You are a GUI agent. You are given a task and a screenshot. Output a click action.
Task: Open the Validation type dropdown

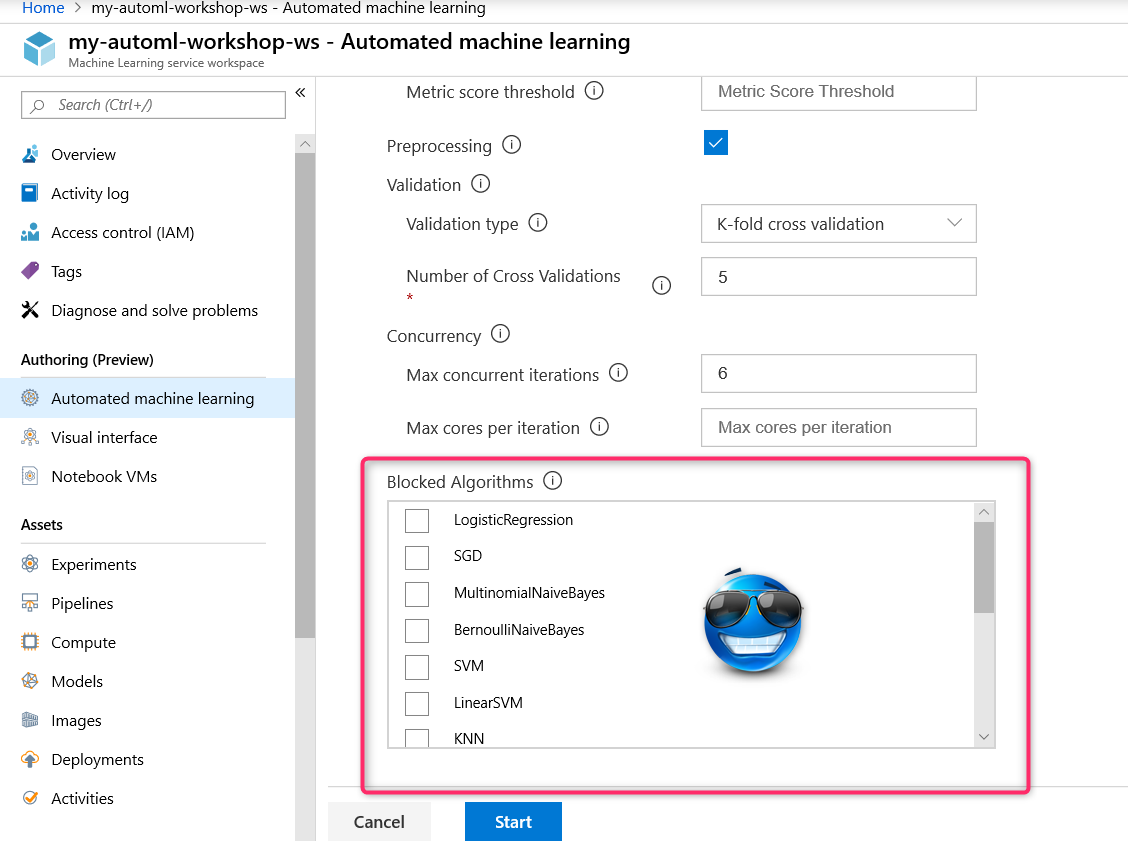[x=839, y=224]
